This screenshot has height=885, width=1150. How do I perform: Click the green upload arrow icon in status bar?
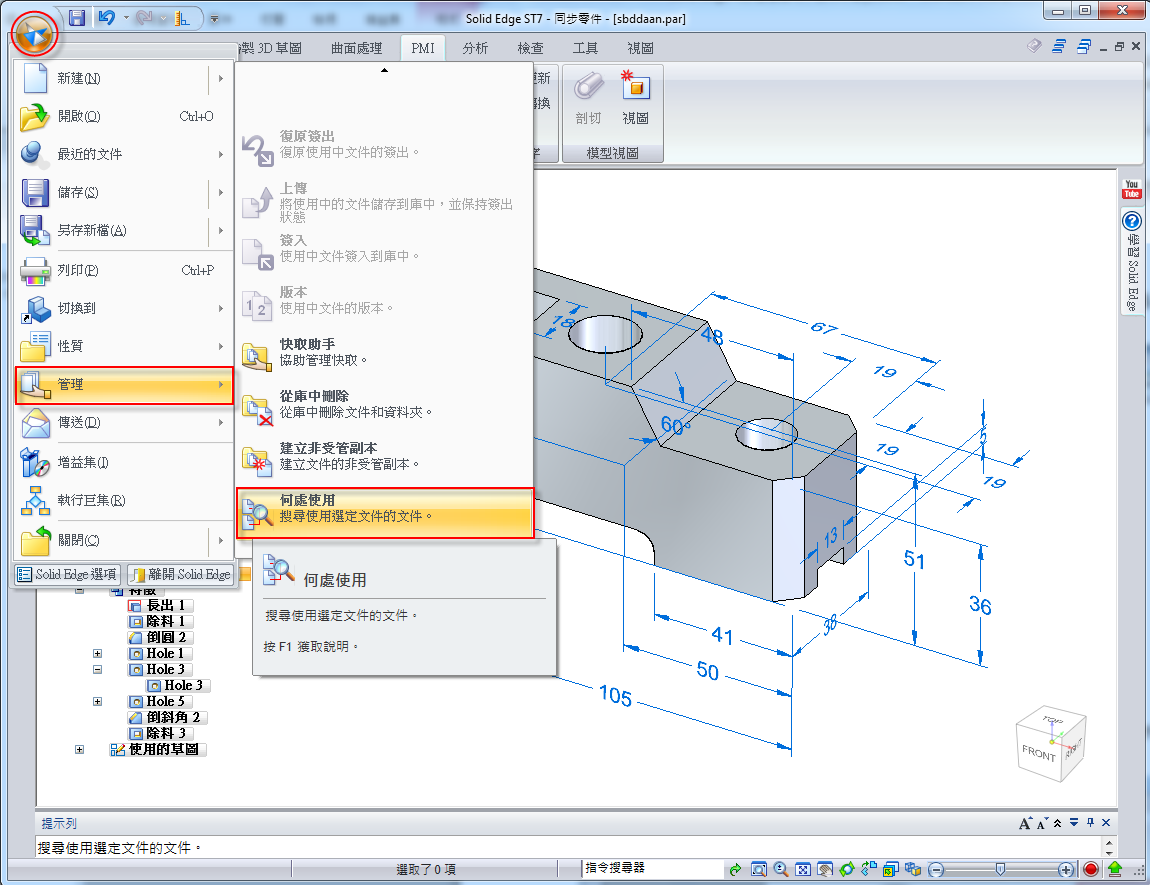[x=1116, y=870]
